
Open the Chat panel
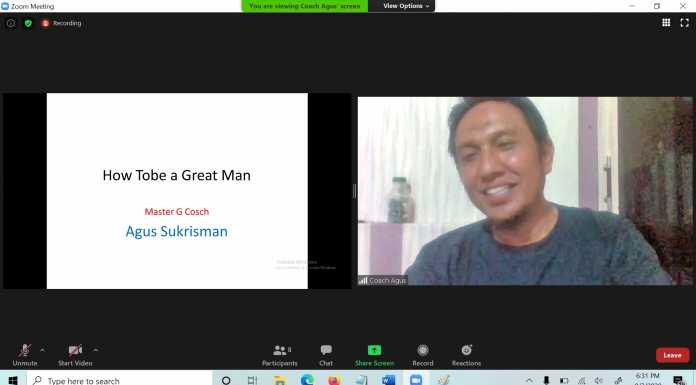click(x=326, y=355)
